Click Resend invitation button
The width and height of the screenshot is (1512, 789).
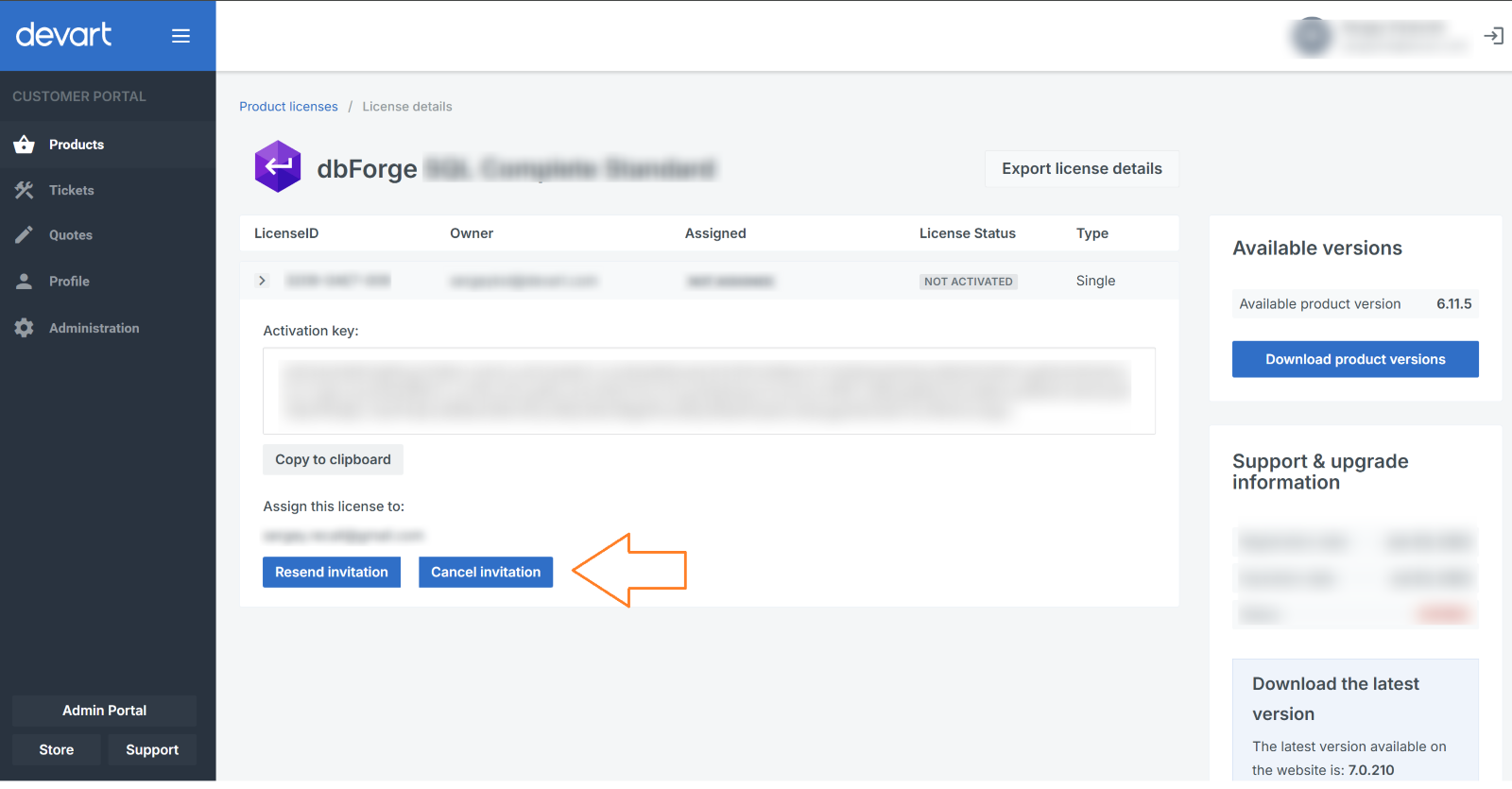[x=332, y=572]
